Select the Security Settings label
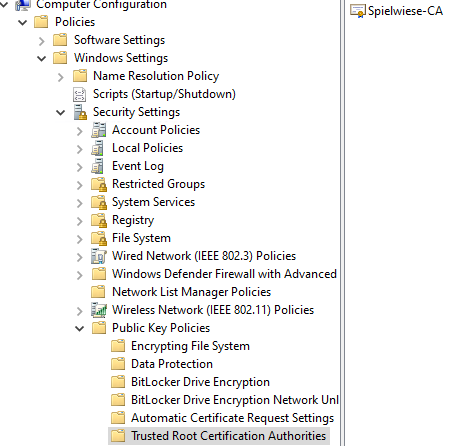The image size is (450, 446). pyautogui.click(x=136, y=112)
